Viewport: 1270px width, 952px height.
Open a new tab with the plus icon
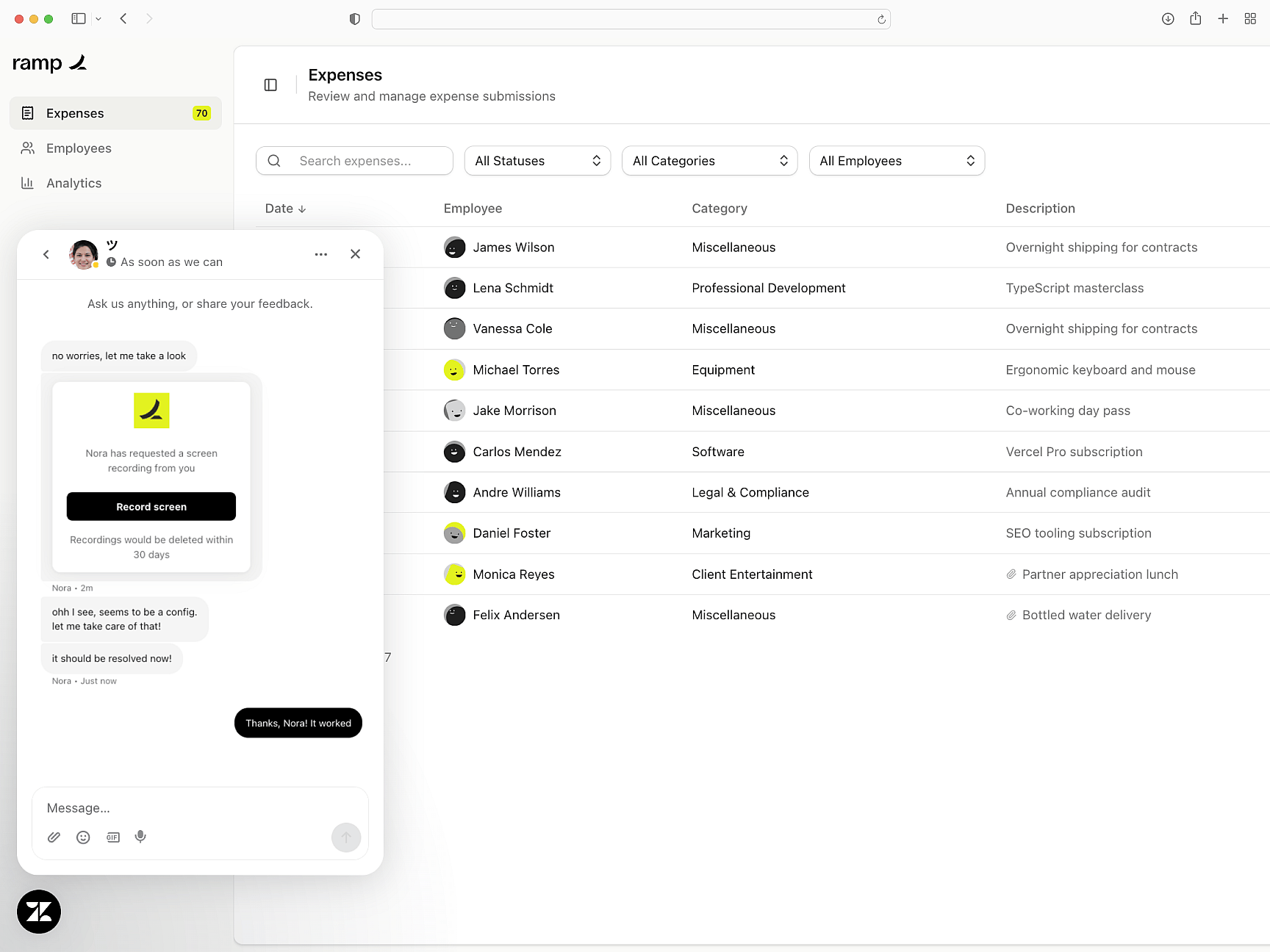(x=1223, y=18)
